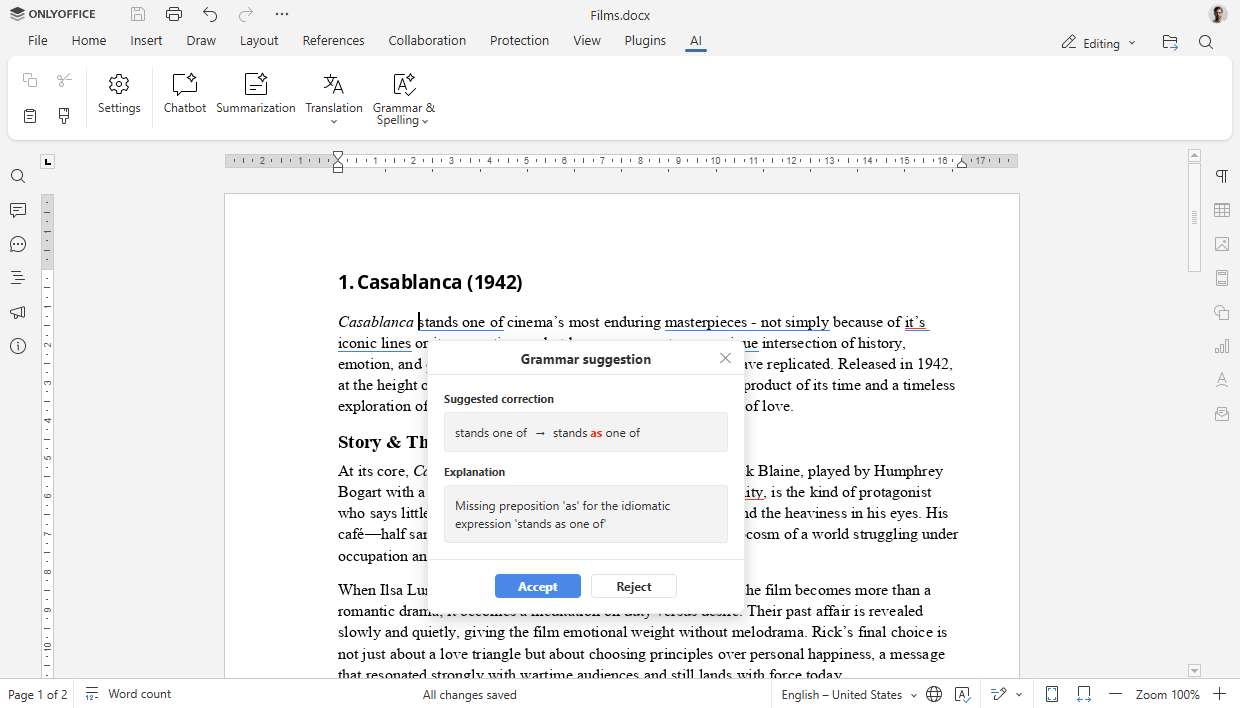Toggle spell checking in status bar
The image size is (1240, 708).
point(962,694)
